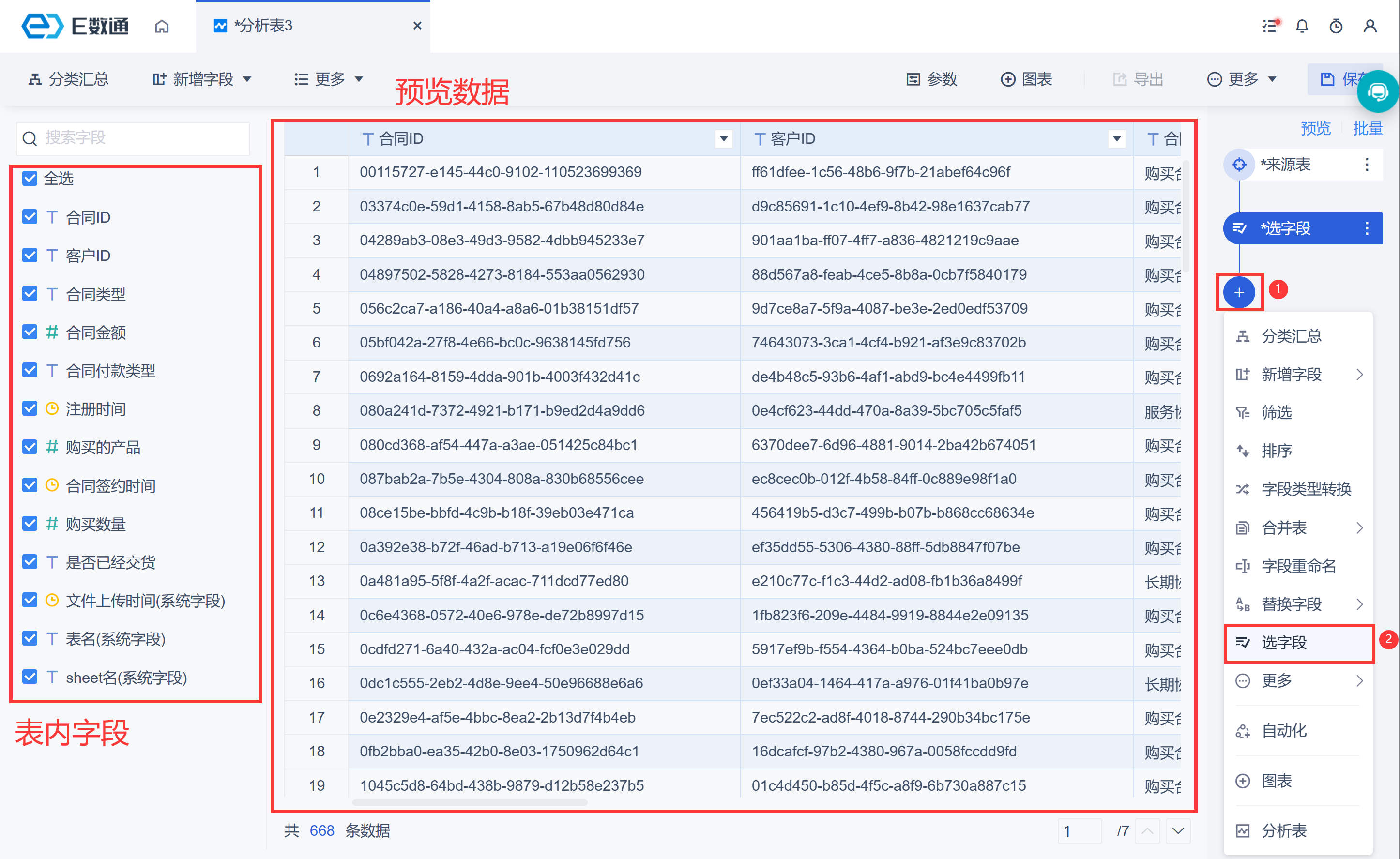This screenshot has height=859, width=1400.
Task: Click the home icon in top bar
Action: pyautogui.click(x=162, y=26)
